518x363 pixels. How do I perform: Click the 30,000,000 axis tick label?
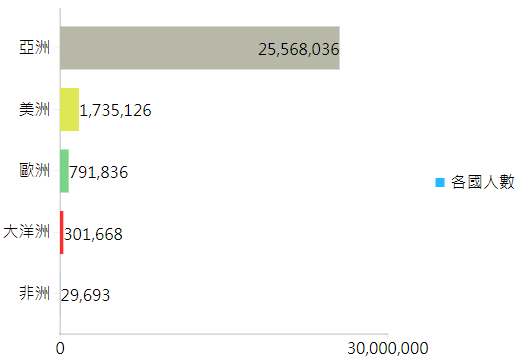(x=388, y=349)
